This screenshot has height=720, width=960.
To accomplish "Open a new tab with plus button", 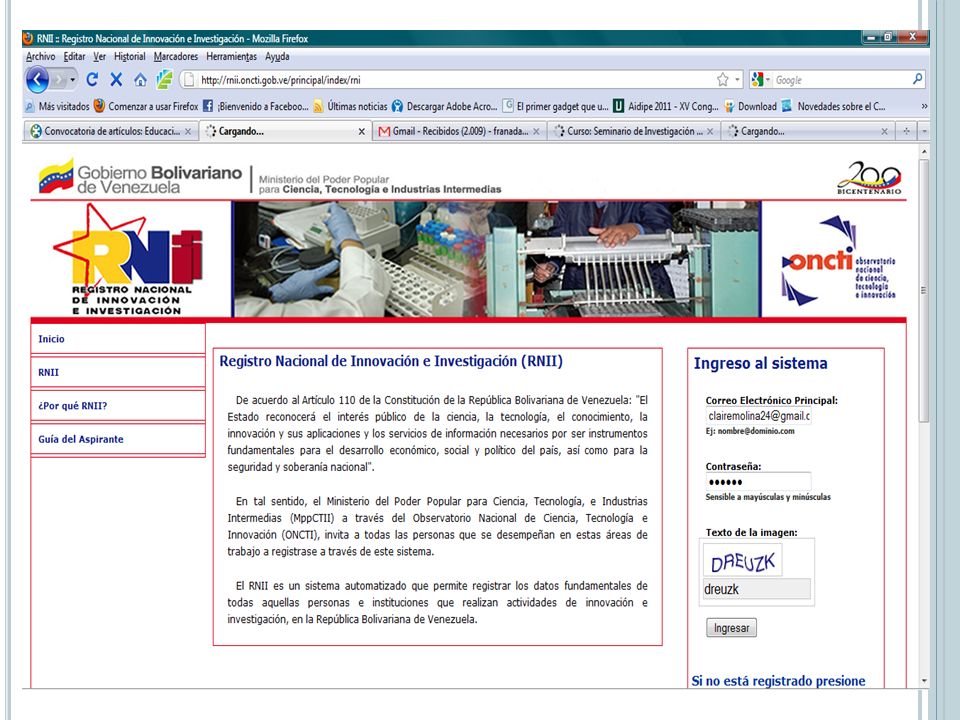I will (906, 131).
